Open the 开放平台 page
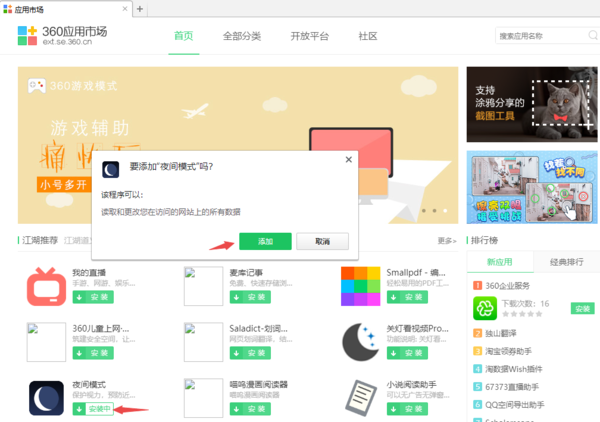The height and width of the screenshot is (422, 600). (x=310, y=36)
